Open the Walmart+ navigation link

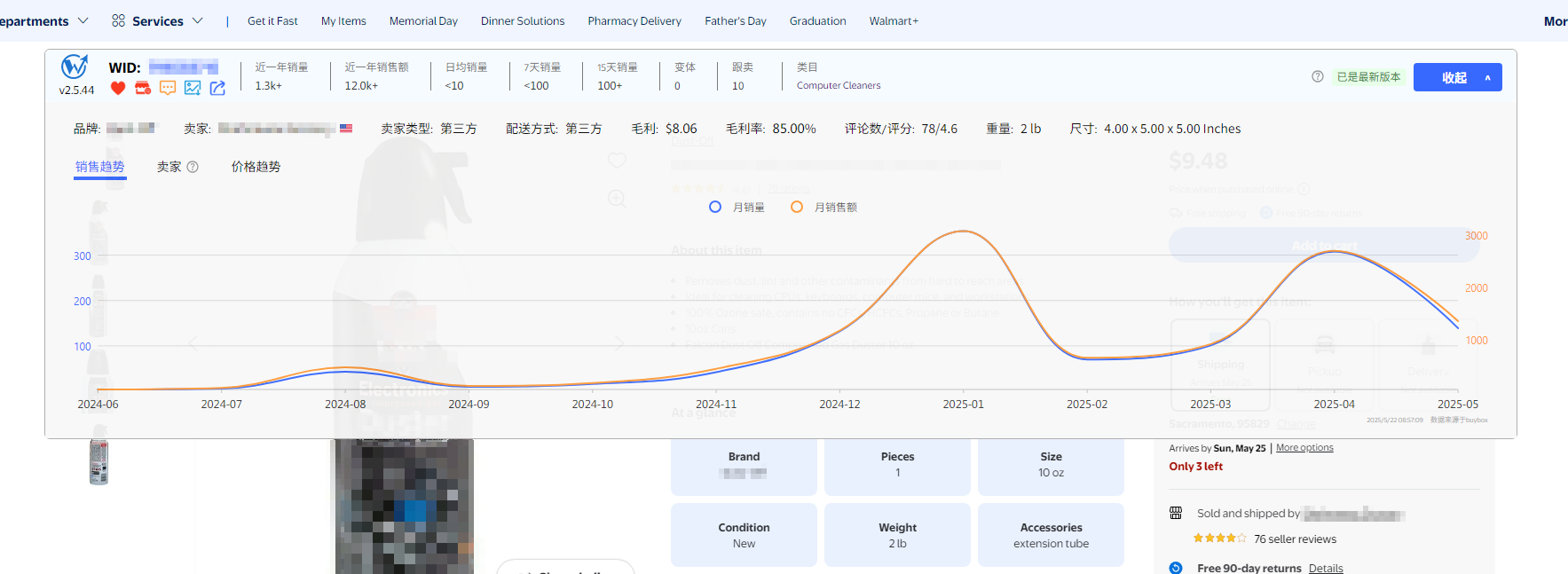point(893,20)
